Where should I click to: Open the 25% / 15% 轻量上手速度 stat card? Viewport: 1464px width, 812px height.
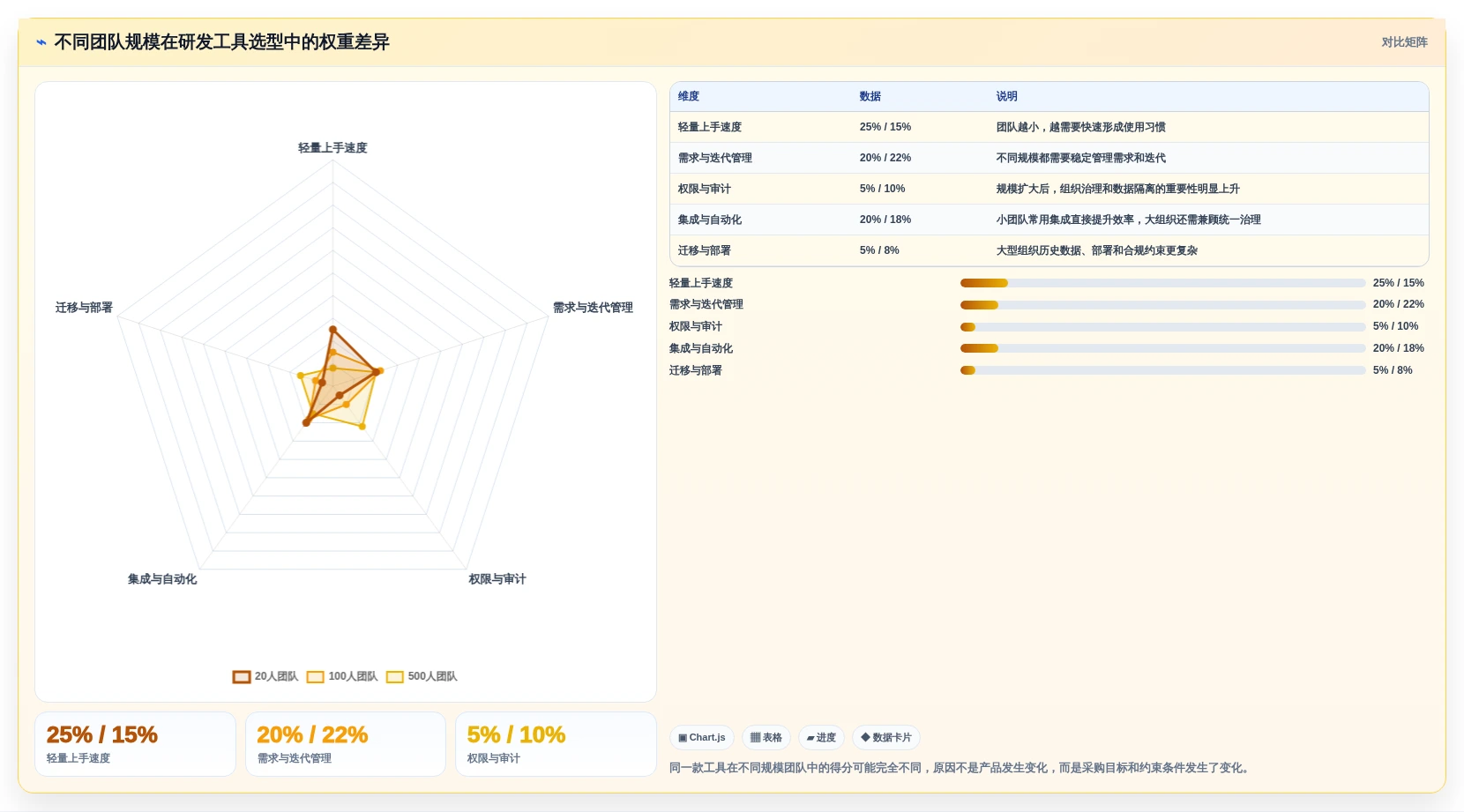[x=135, y=744]
